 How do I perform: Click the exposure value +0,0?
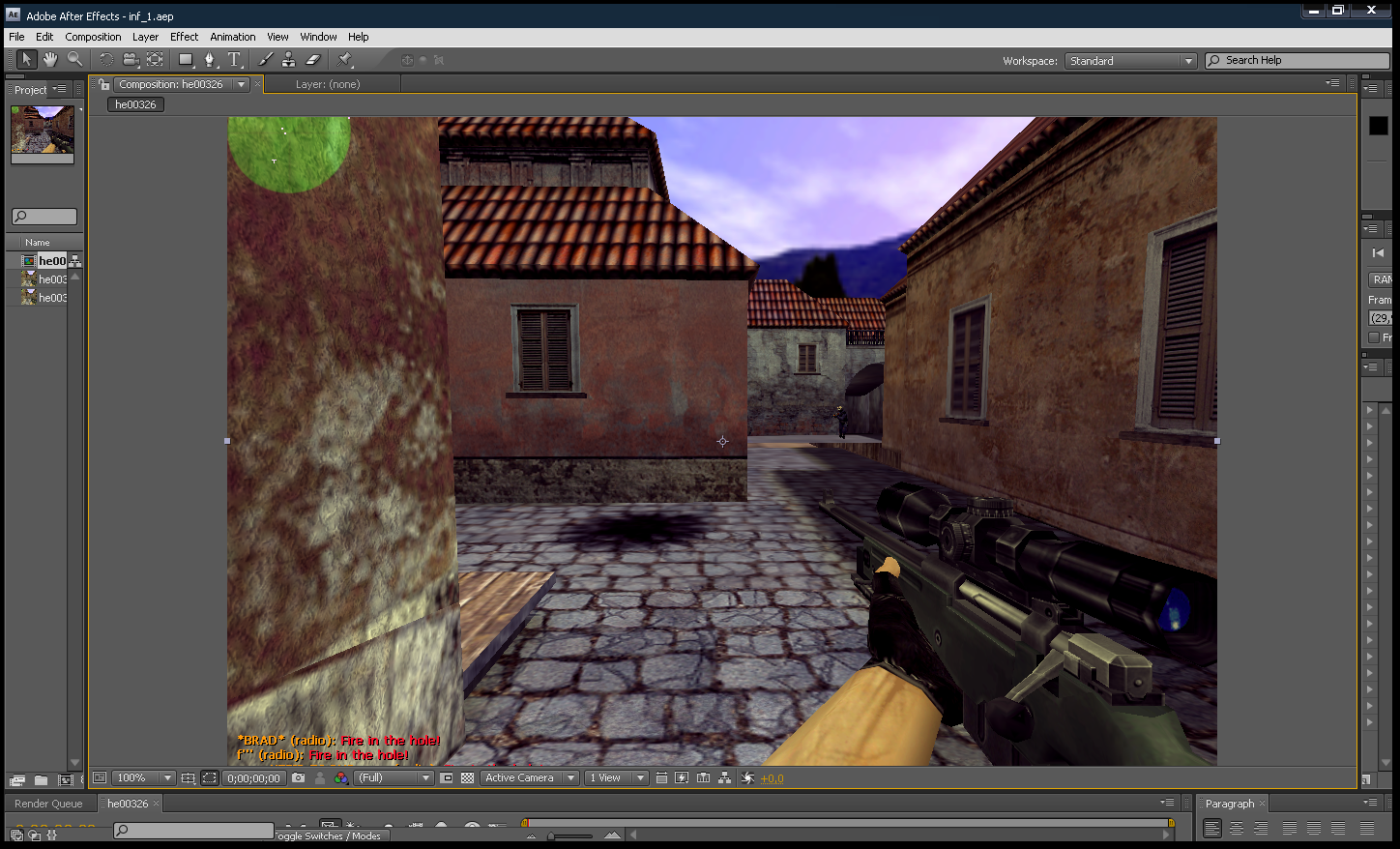click(x=772, y=778)
